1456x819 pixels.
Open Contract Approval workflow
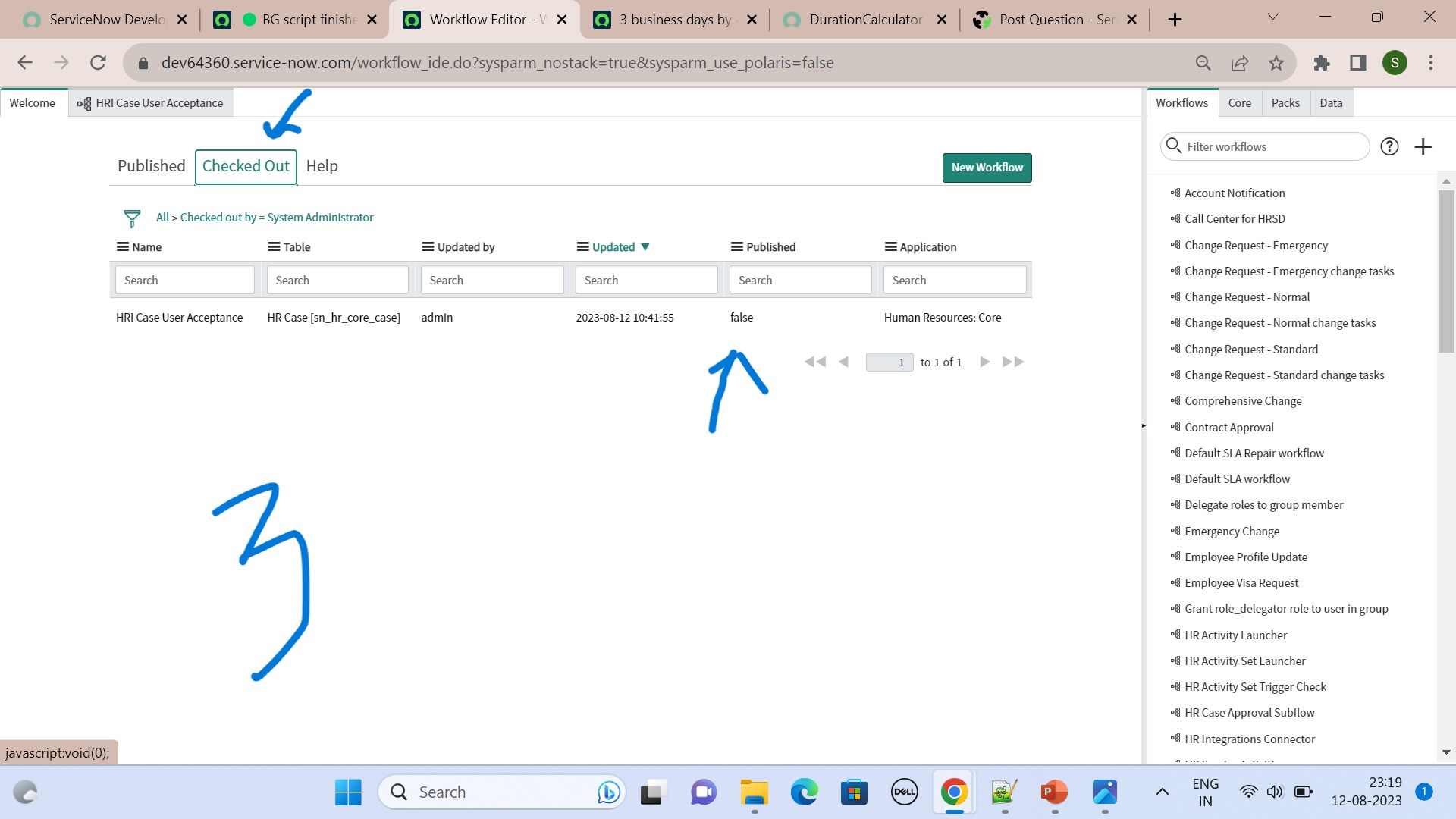1228,428
